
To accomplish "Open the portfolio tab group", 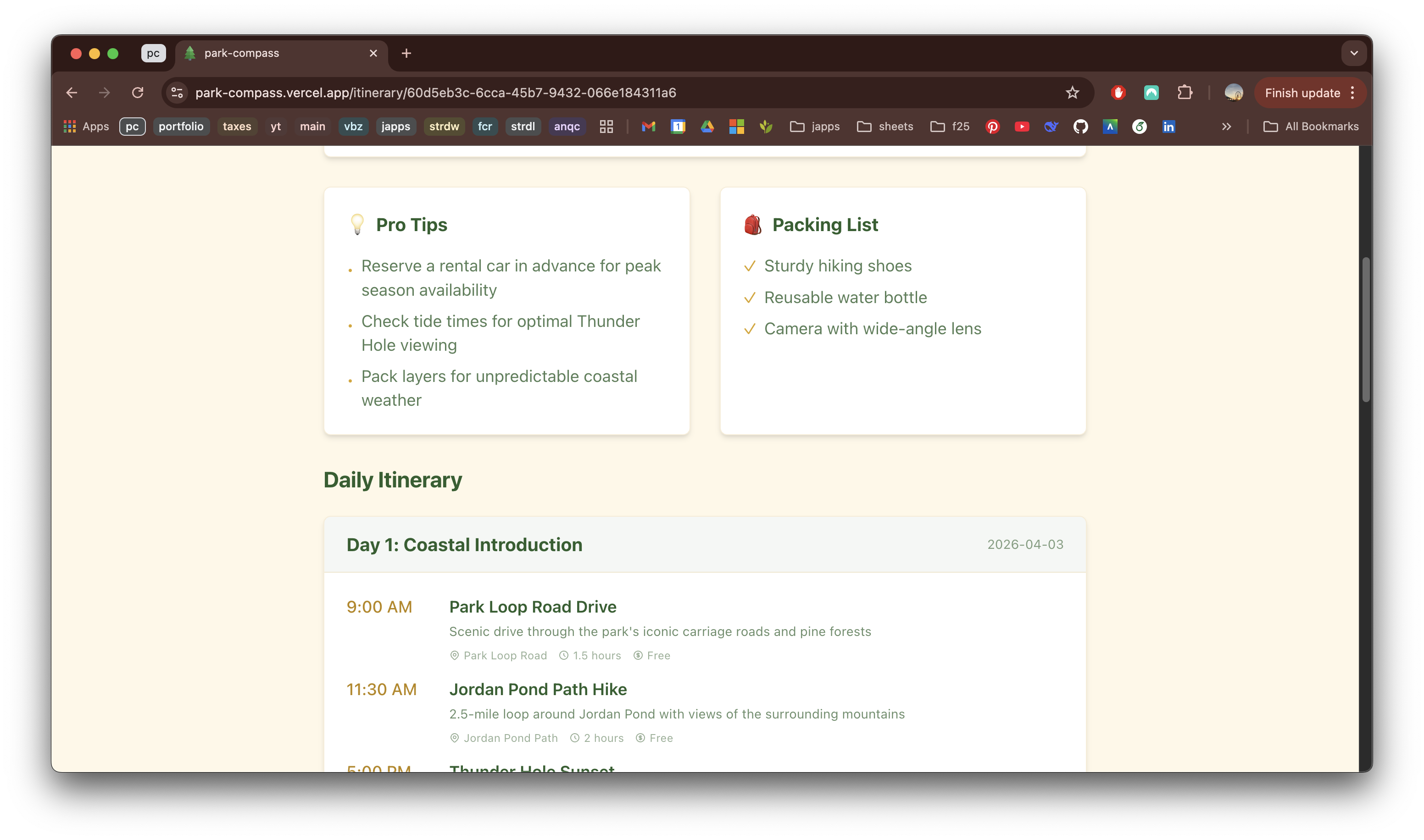I will [x=181, y=127].
